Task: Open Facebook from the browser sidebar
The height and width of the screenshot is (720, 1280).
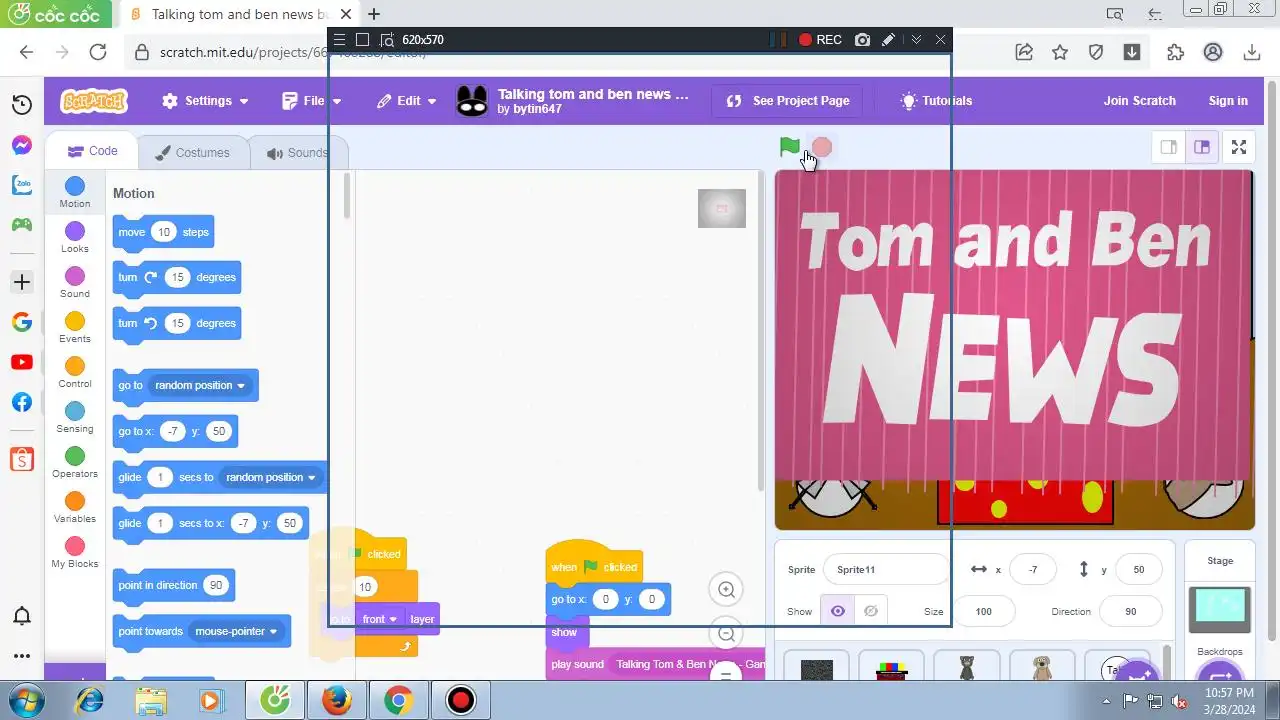Action: point(22,402)
